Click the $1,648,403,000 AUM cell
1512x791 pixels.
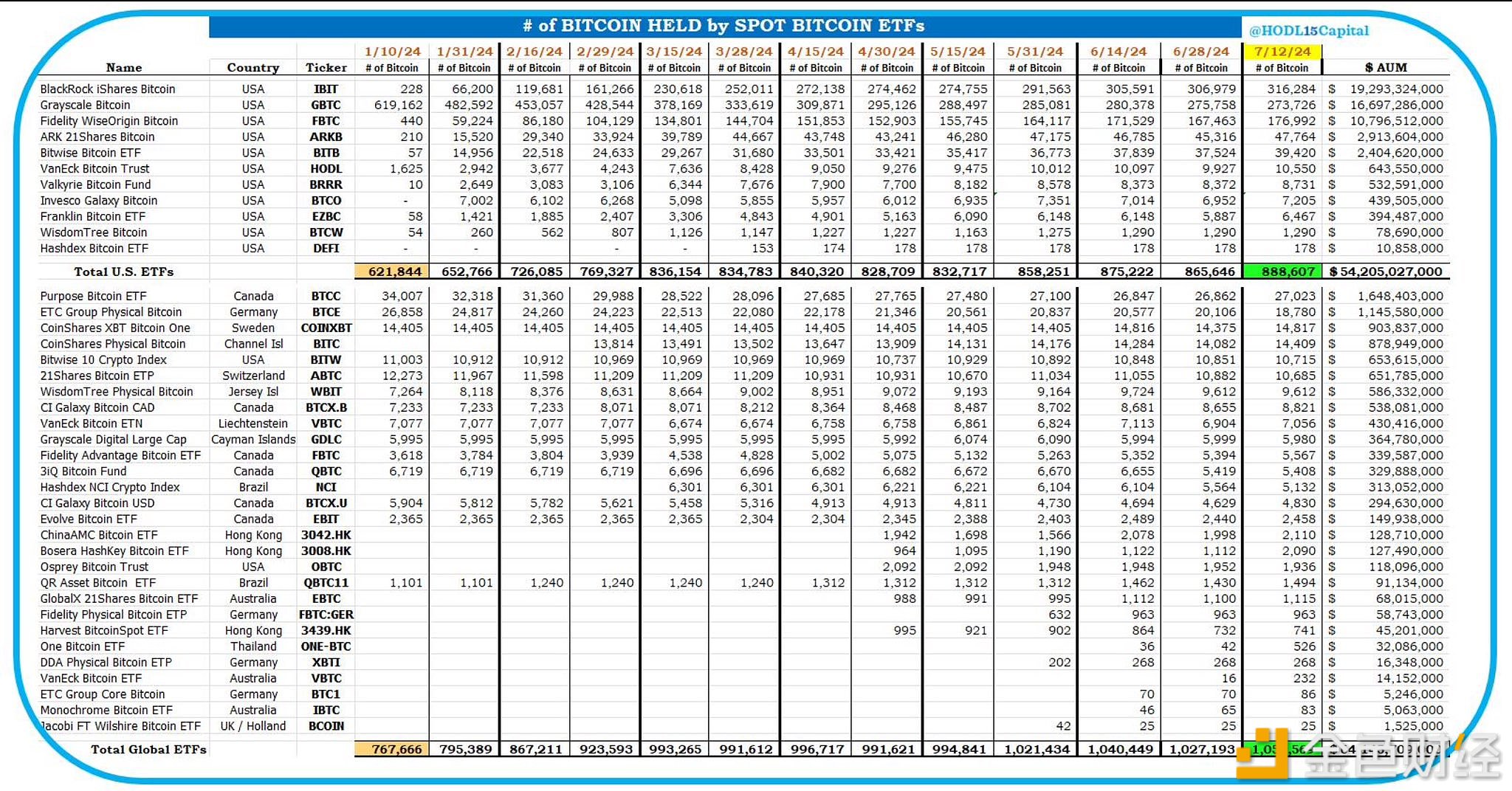1386,297
